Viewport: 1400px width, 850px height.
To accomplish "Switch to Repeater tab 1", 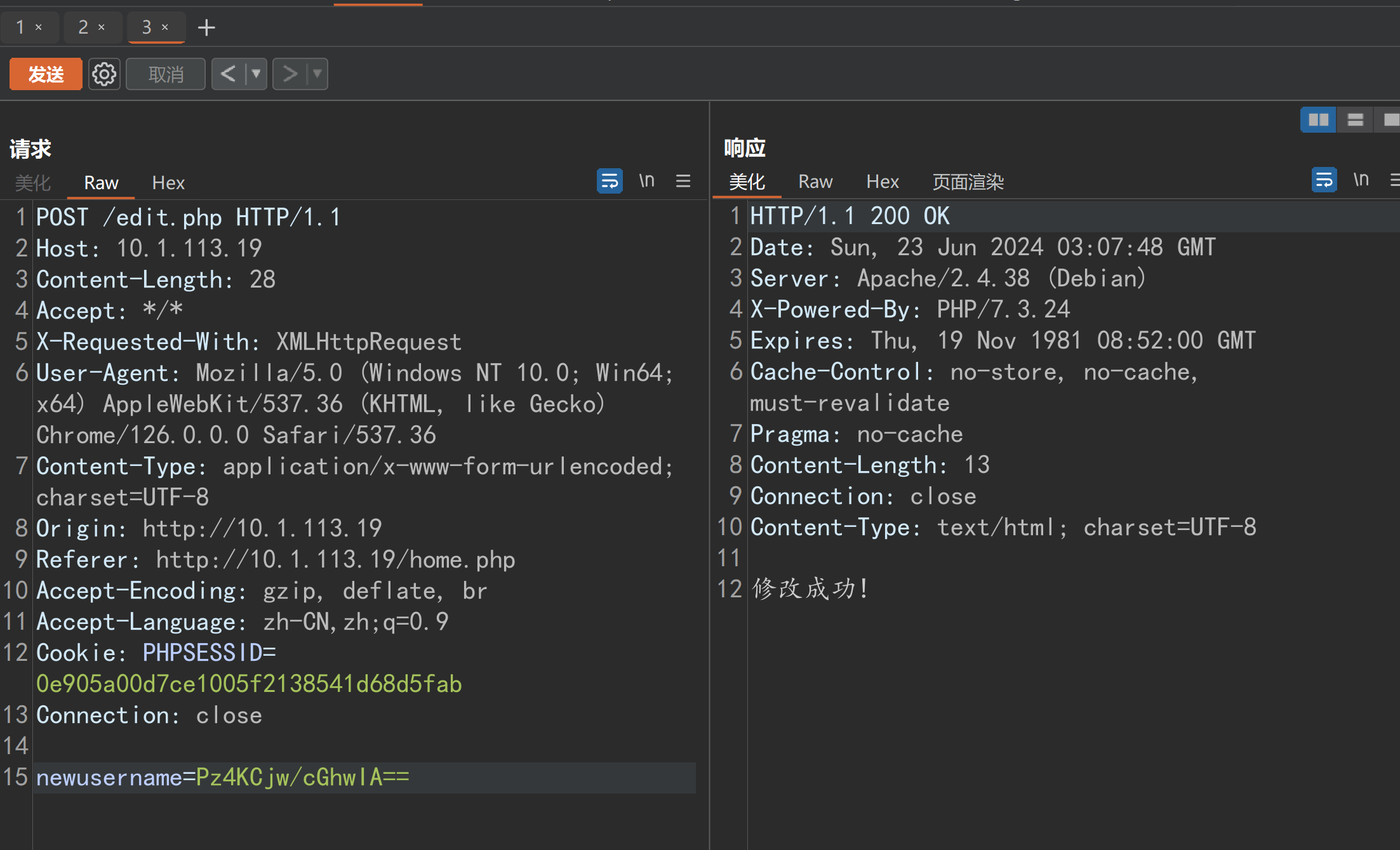I will (x=20, y=27).
